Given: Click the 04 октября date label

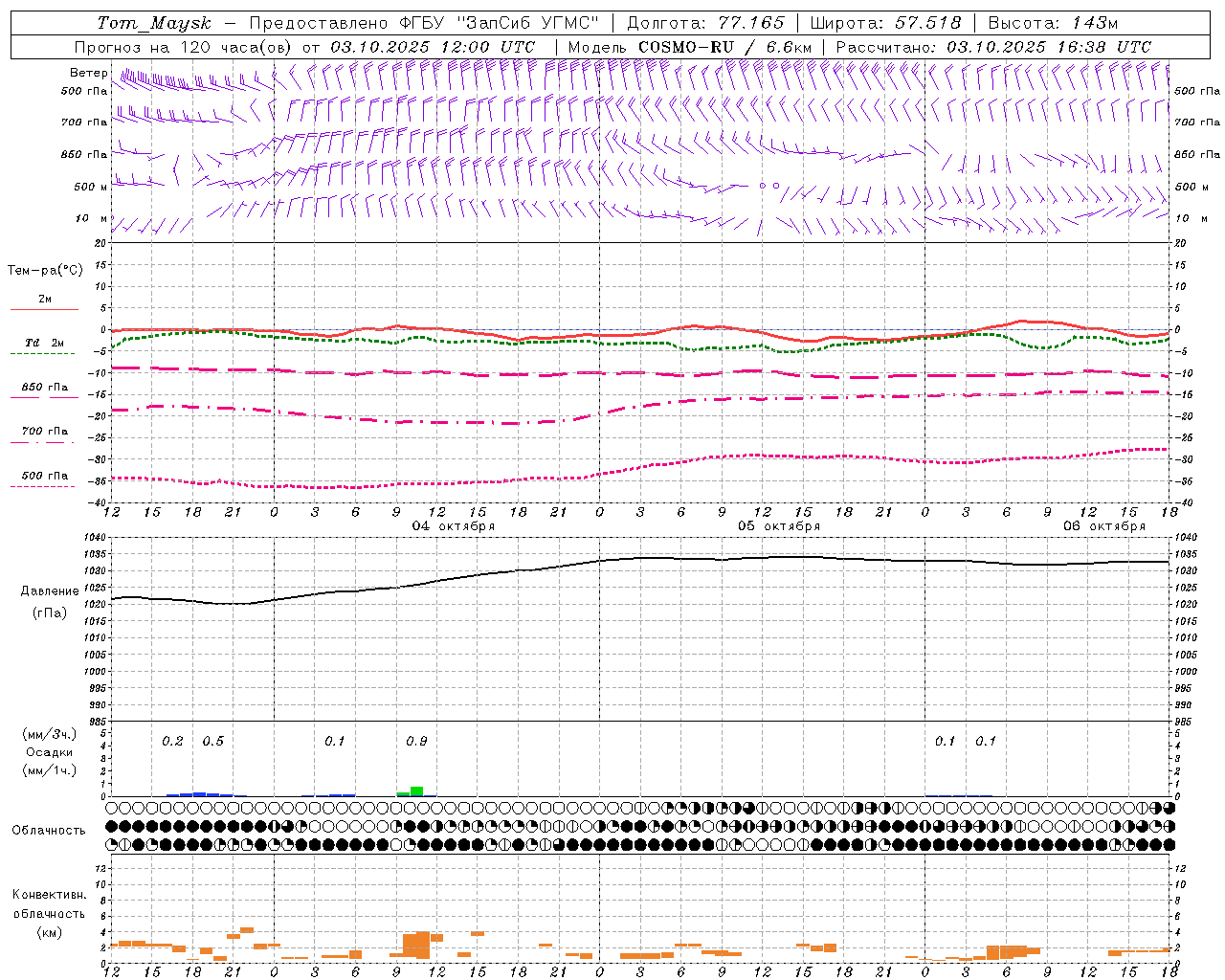Looking at the screenshot, I should [x=454, y=526].
